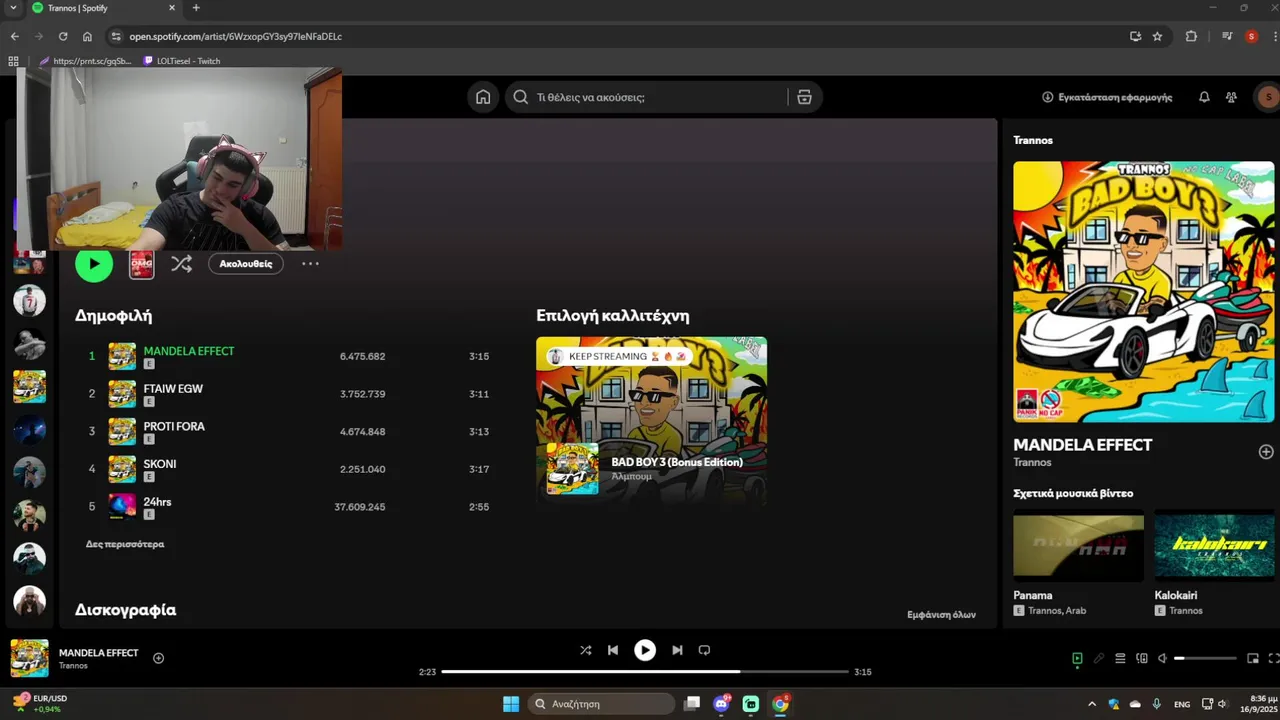Mute Spotify with the speaker icon
1280x720 pixels.
point(1162,658)
